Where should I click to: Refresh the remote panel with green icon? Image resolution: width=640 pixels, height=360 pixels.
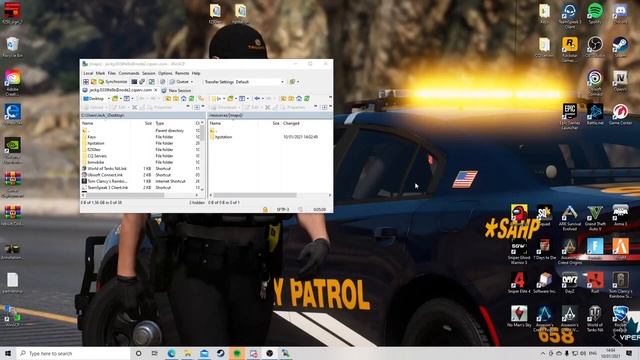307,98
